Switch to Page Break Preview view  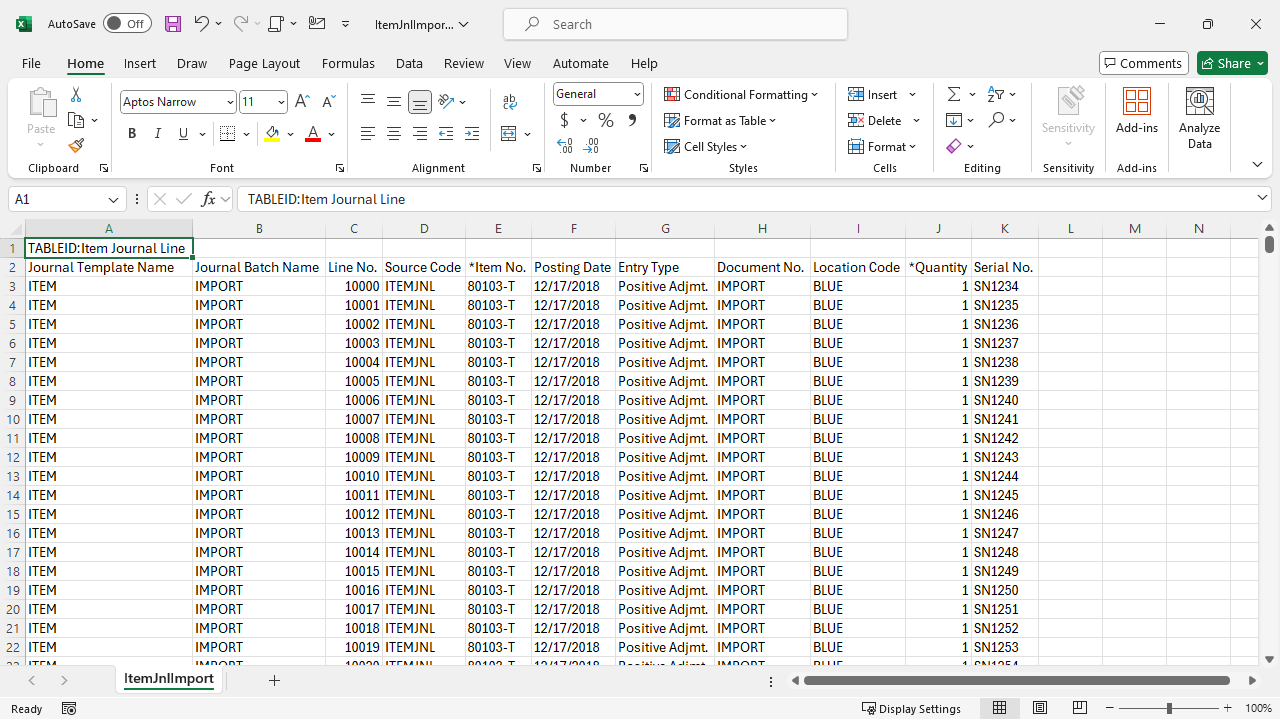click(x=1079, y=707)
